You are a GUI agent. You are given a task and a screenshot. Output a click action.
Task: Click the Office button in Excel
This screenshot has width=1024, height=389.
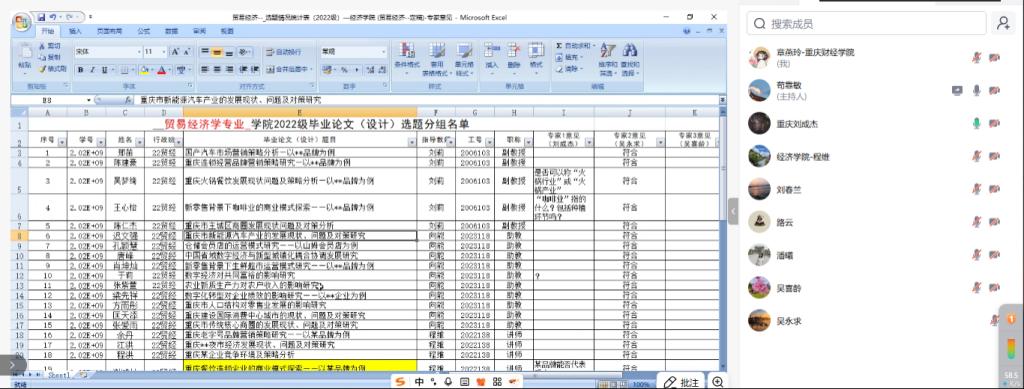[22, 23]
